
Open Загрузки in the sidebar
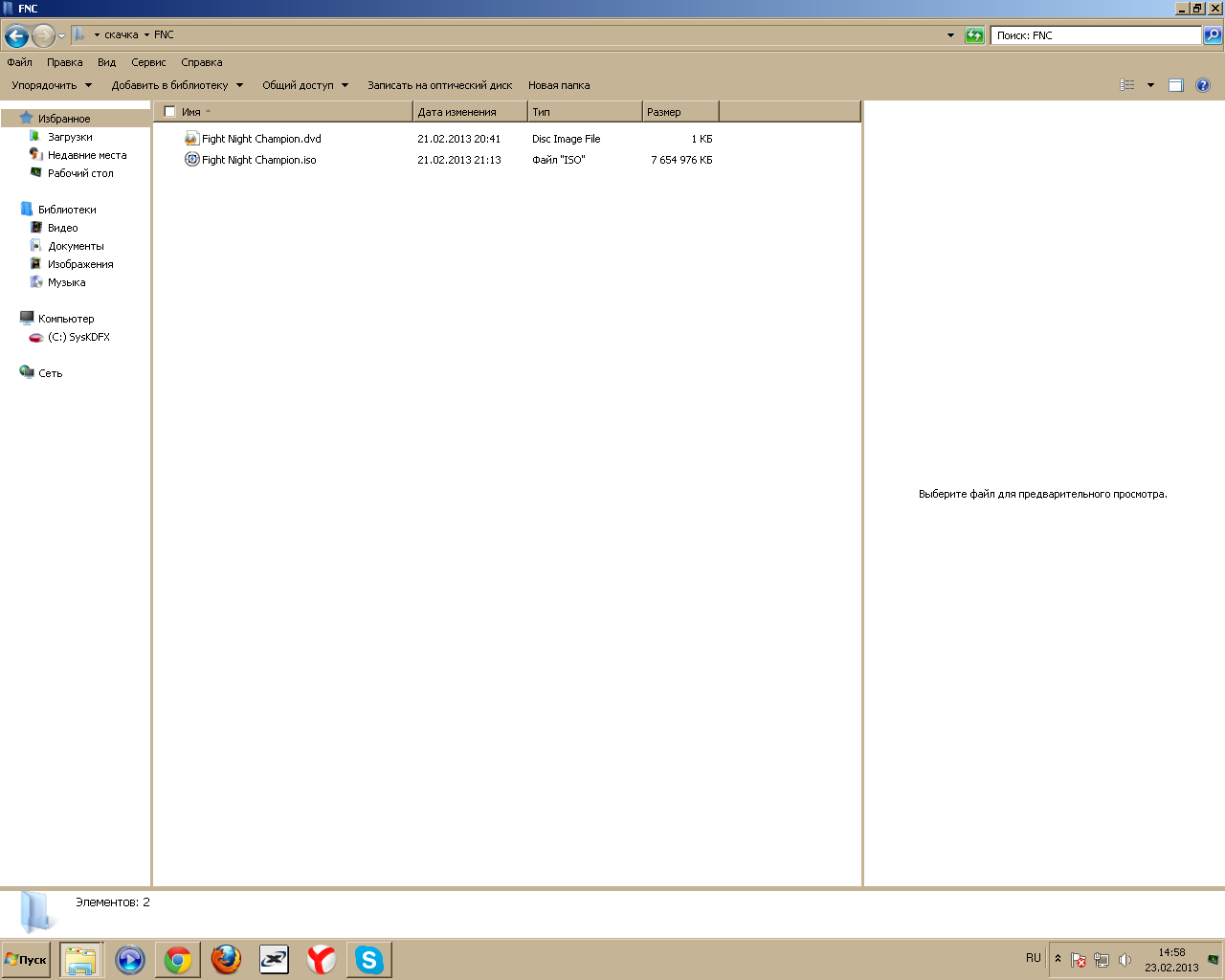(x=70, y=137)
